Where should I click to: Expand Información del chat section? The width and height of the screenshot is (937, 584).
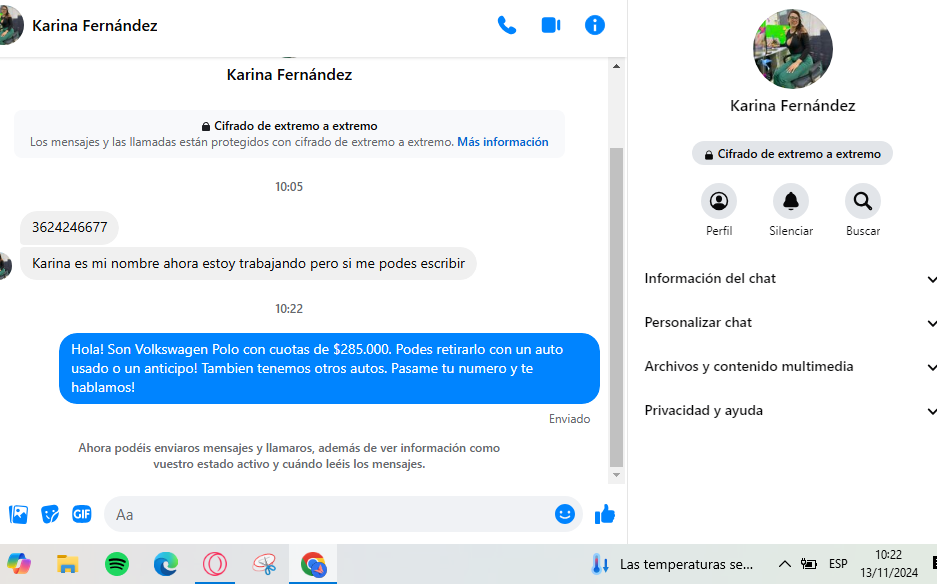tap(790, 279)
